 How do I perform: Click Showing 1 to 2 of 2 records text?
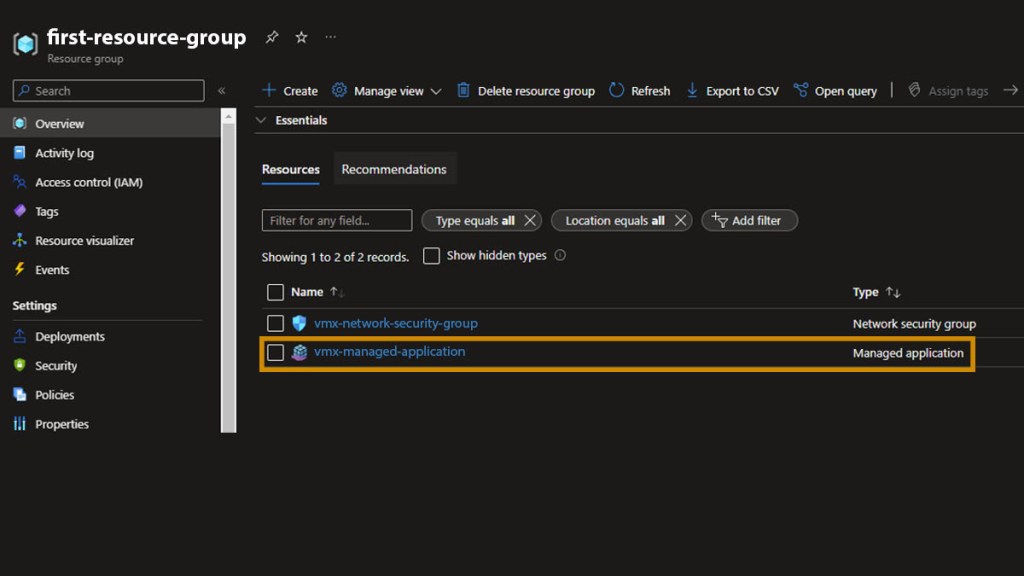coord(335,257)
